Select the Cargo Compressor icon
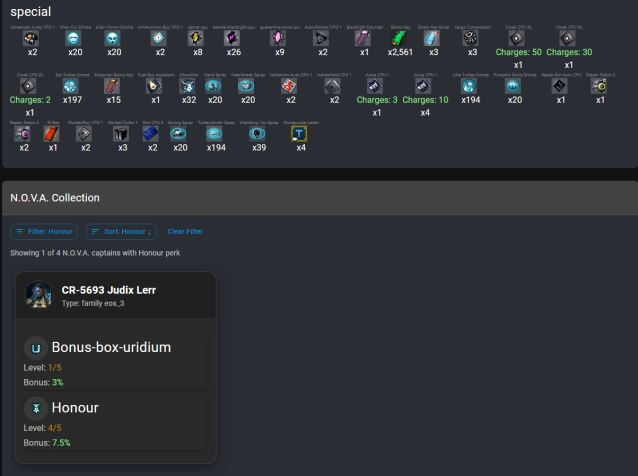Image resolution: width=638 pixels, height=476 pixels. [x=472, y=38]
